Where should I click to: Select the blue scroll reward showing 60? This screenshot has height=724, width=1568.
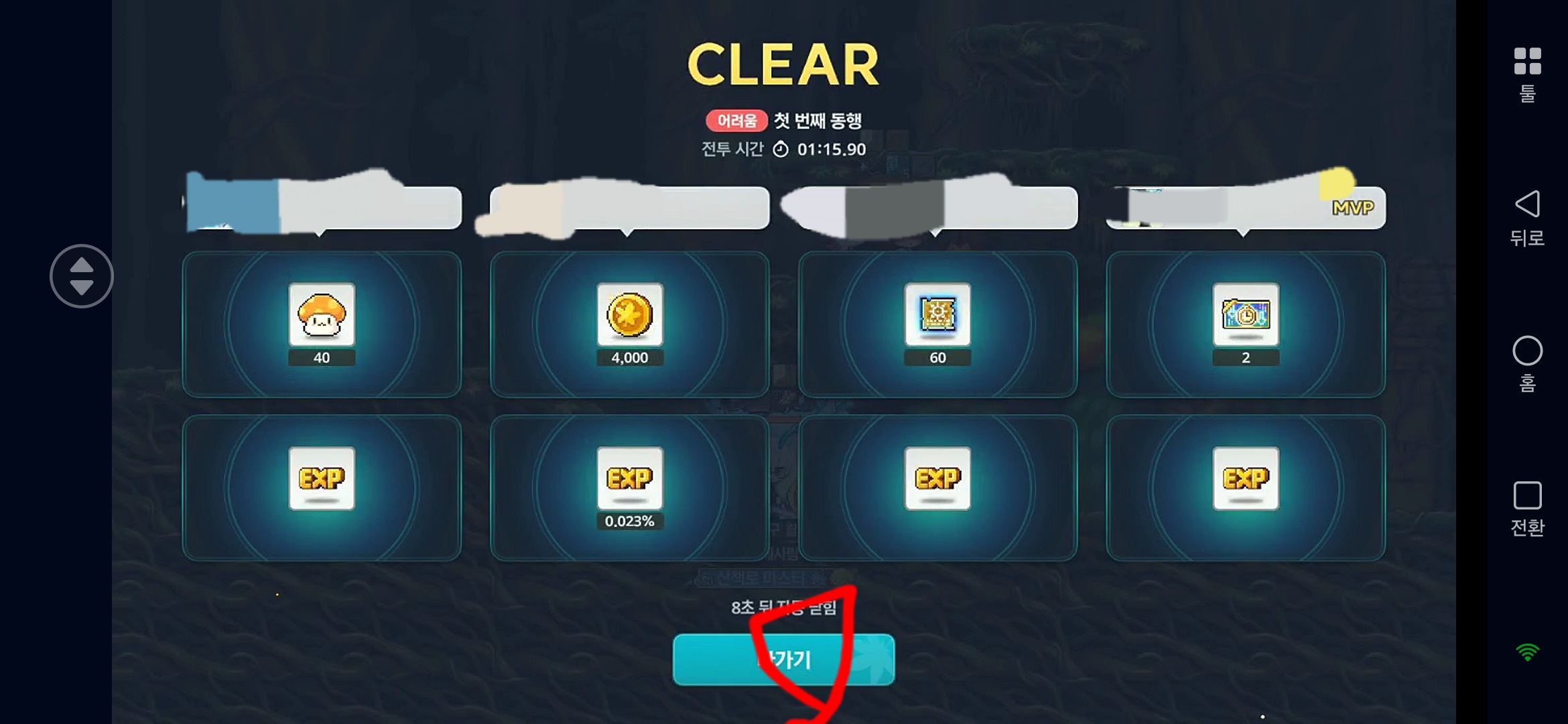[x=937, y=314]
